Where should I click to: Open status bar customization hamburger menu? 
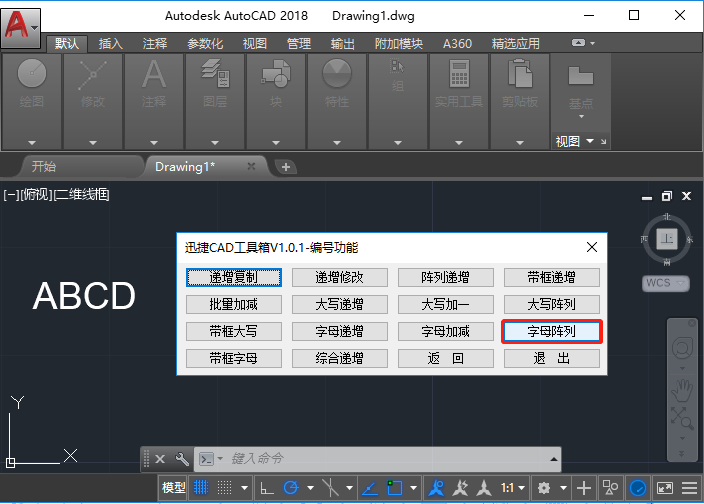690,488
